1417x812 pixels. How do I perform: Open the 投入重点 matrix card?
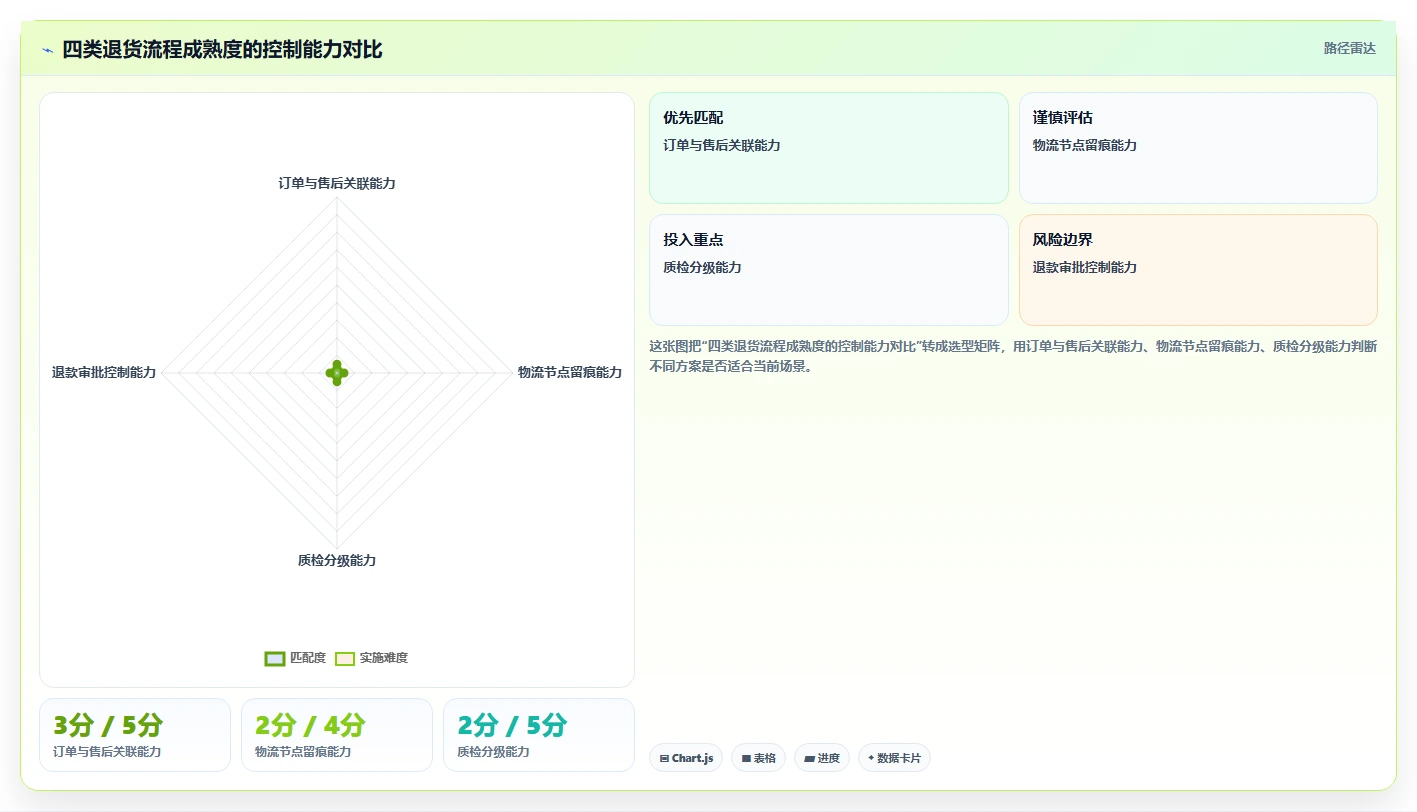point(829,270)
